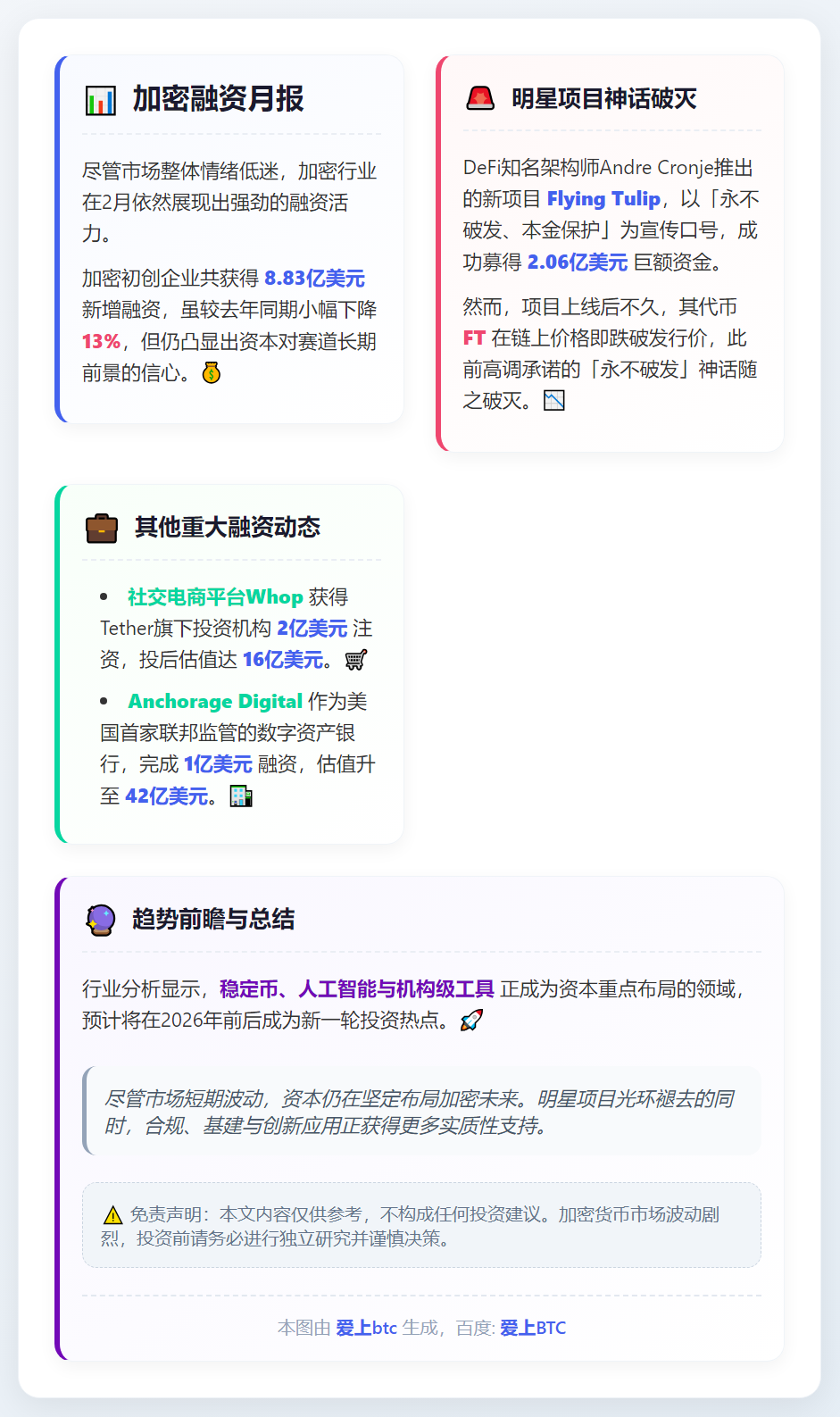Click the 2.06亿美元 raised amount

tap(578, 263)
